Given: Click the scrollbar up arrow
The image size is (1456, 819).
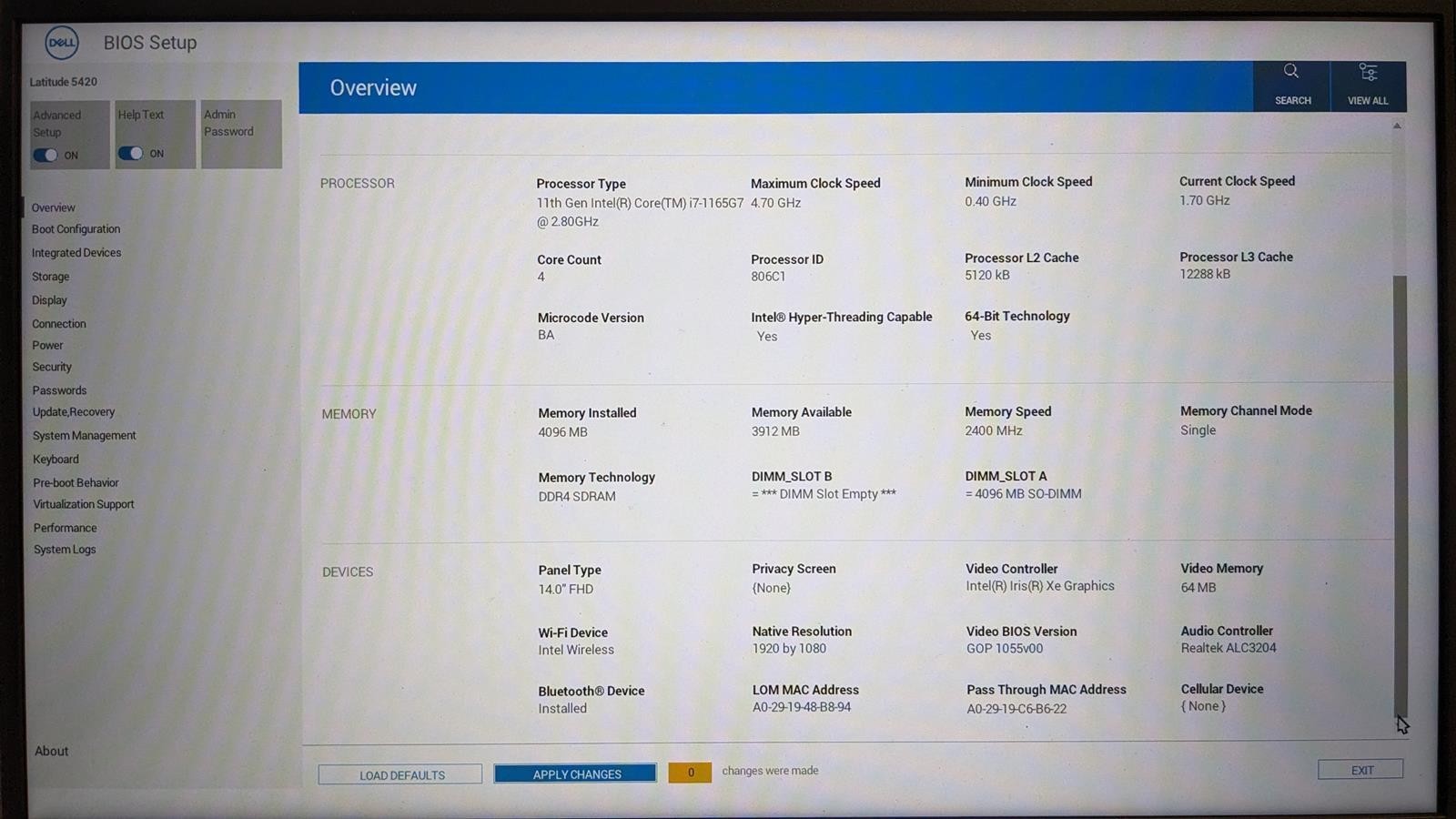Looking at the screenshot, I should (x=1397, y=126).
